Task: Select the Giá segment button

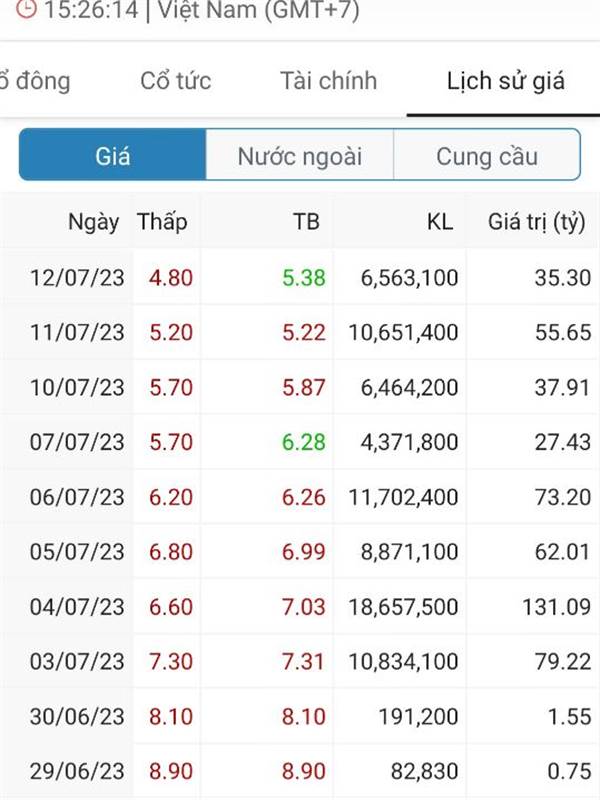Action: 113,155
